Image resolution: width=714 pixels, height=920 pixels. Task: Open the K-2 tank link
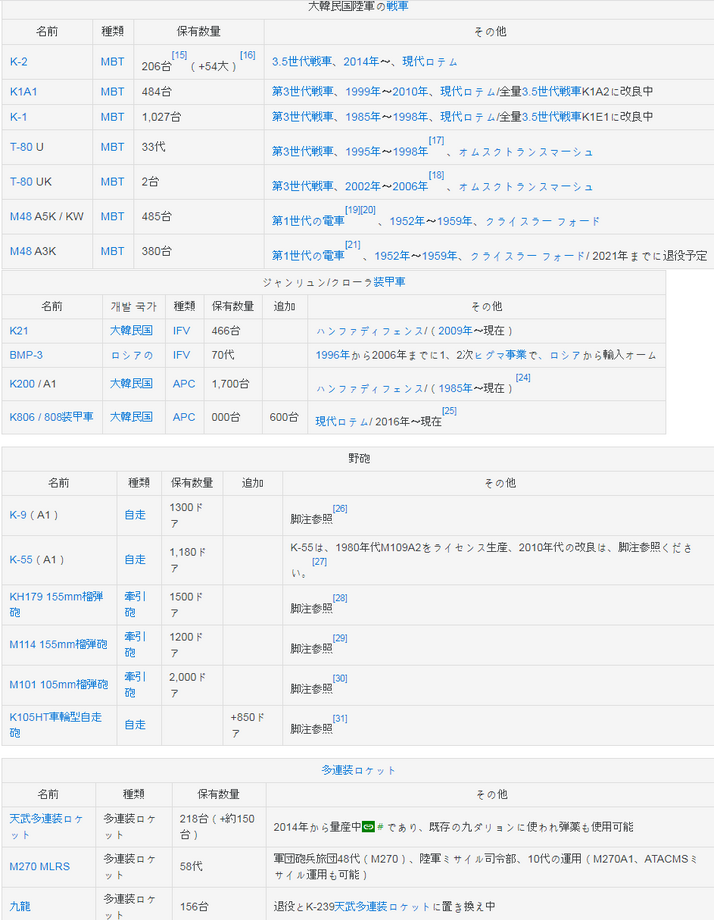pyautogui.click(x=18, y=62)
